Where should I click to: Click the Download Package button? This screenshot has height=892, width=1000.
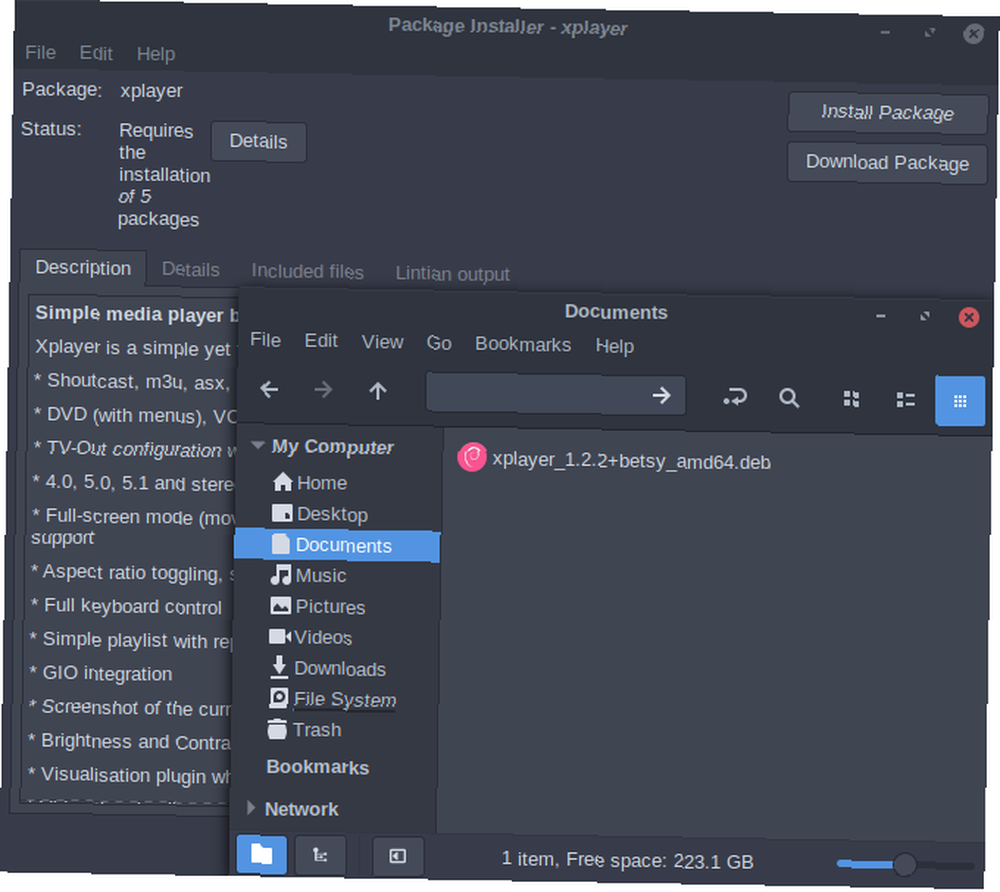[887, 163]
